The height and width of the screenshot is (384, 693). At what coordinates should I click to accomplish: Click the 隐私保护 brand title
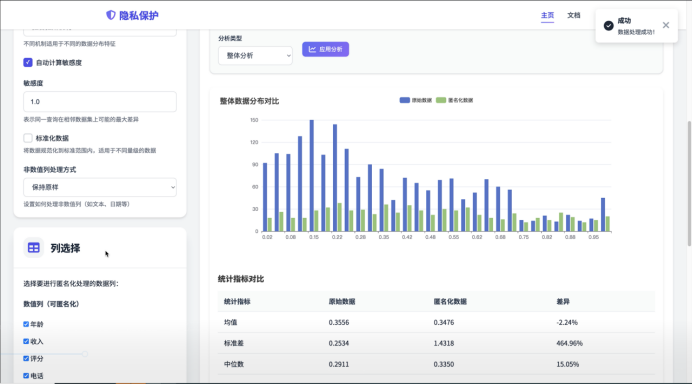139,15
